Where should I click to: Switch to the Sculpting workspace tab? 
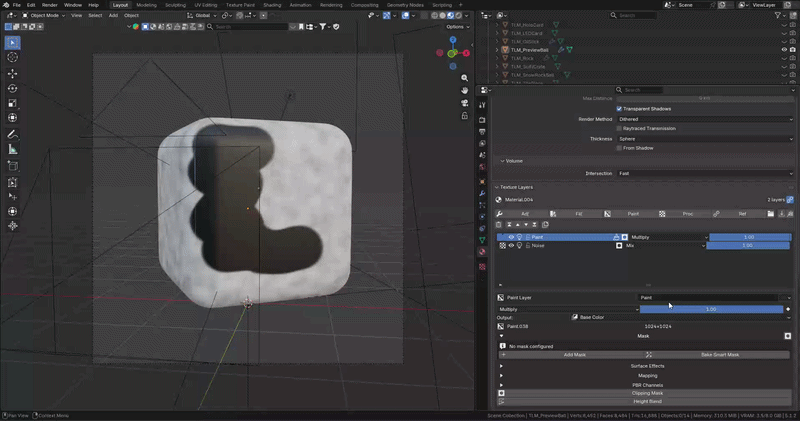coord(175,5)
